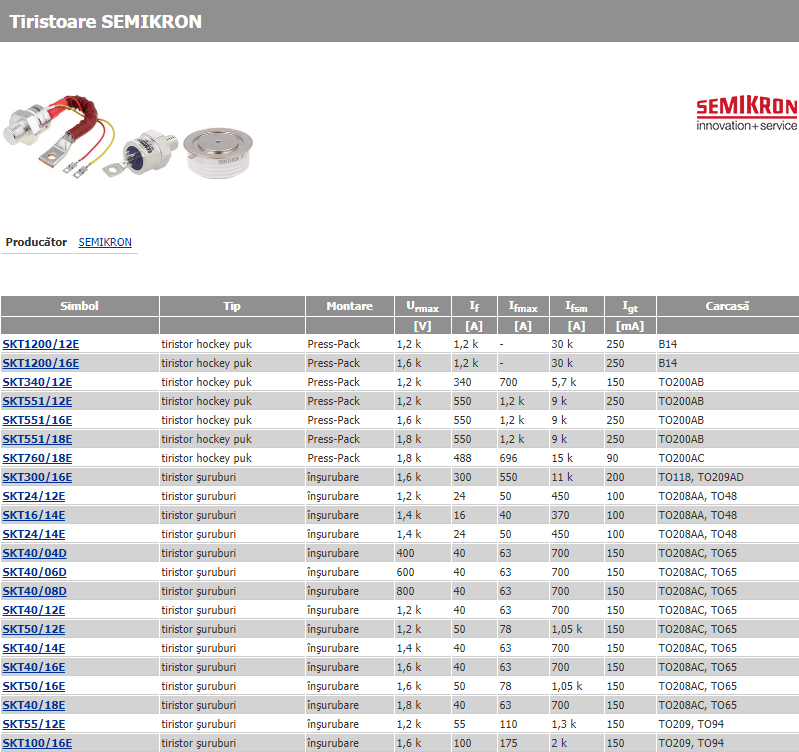Open the SKT40/08D product link
Viewport: 799px width, 752px height.
pyautogui.click(x=35, y=591)
